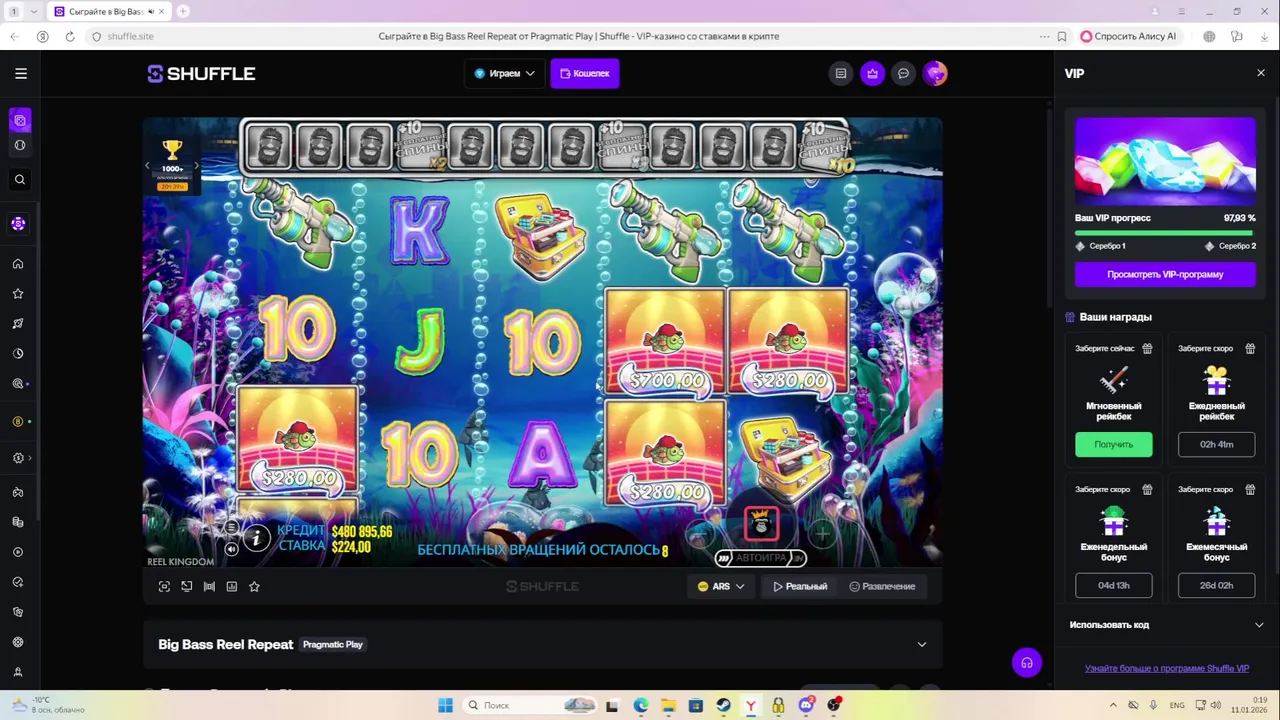Open the search icon in left sidebar

point(19,180)
